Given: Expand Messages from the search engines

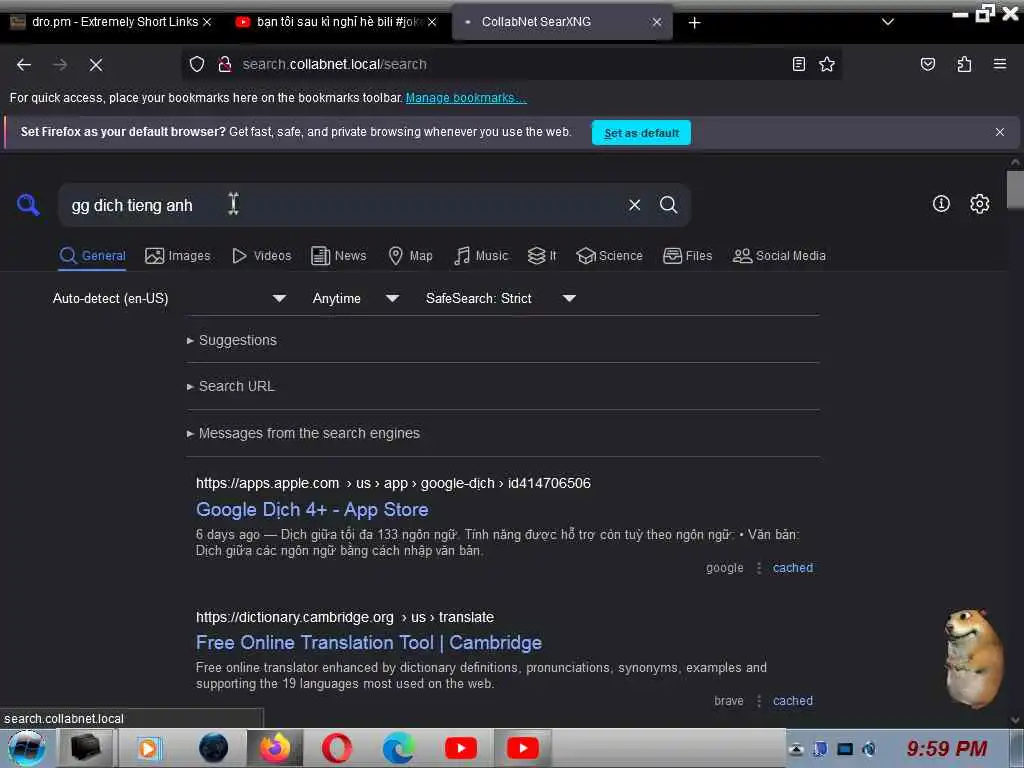Looking at the screenshot, I should tap(303, 433).
